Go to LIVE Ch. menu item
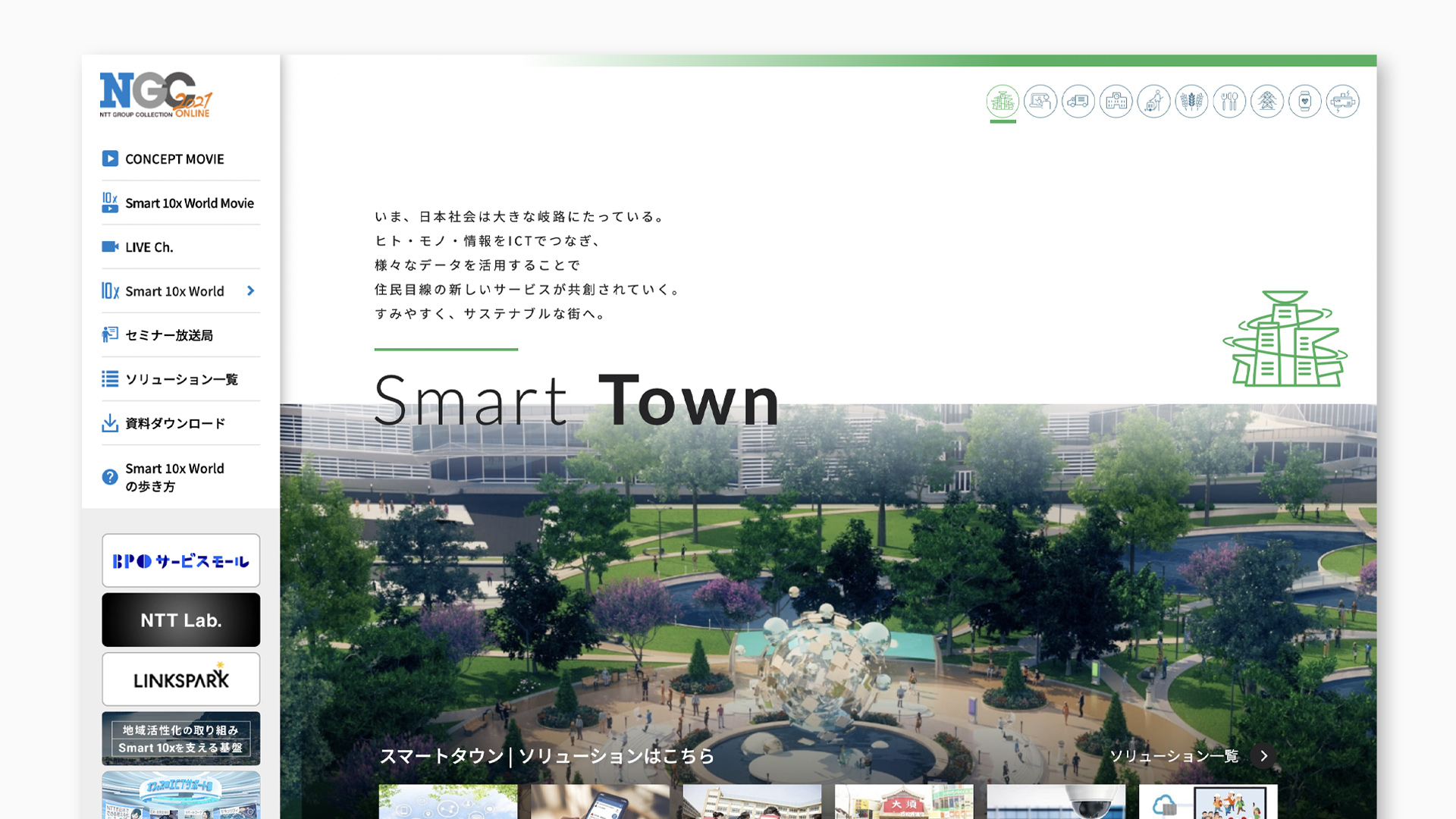The width and height of the screenshot is (1456, 819). [149, 247]
